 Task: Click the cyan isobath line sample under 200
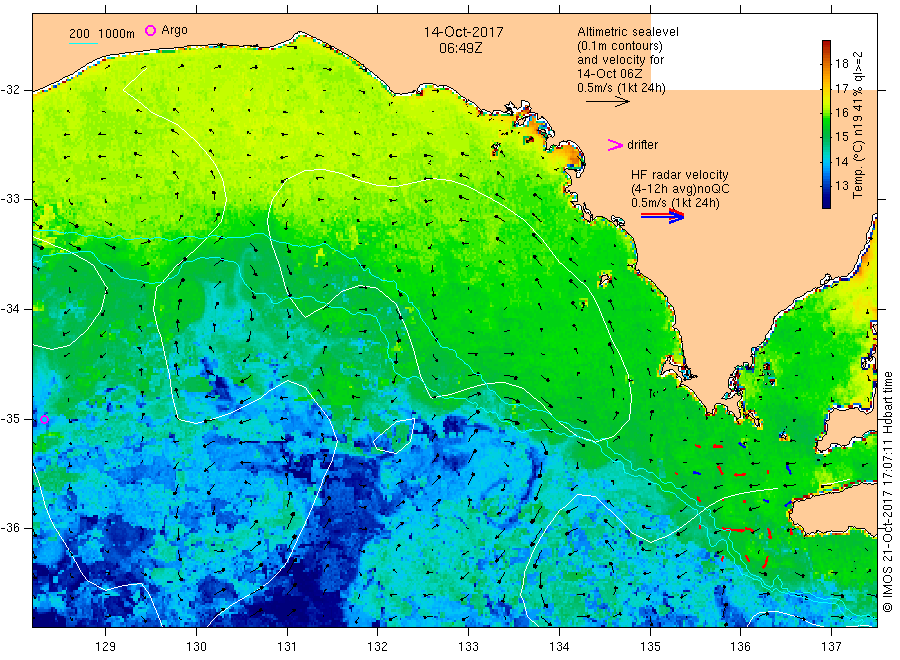click(x=83, y=43)
